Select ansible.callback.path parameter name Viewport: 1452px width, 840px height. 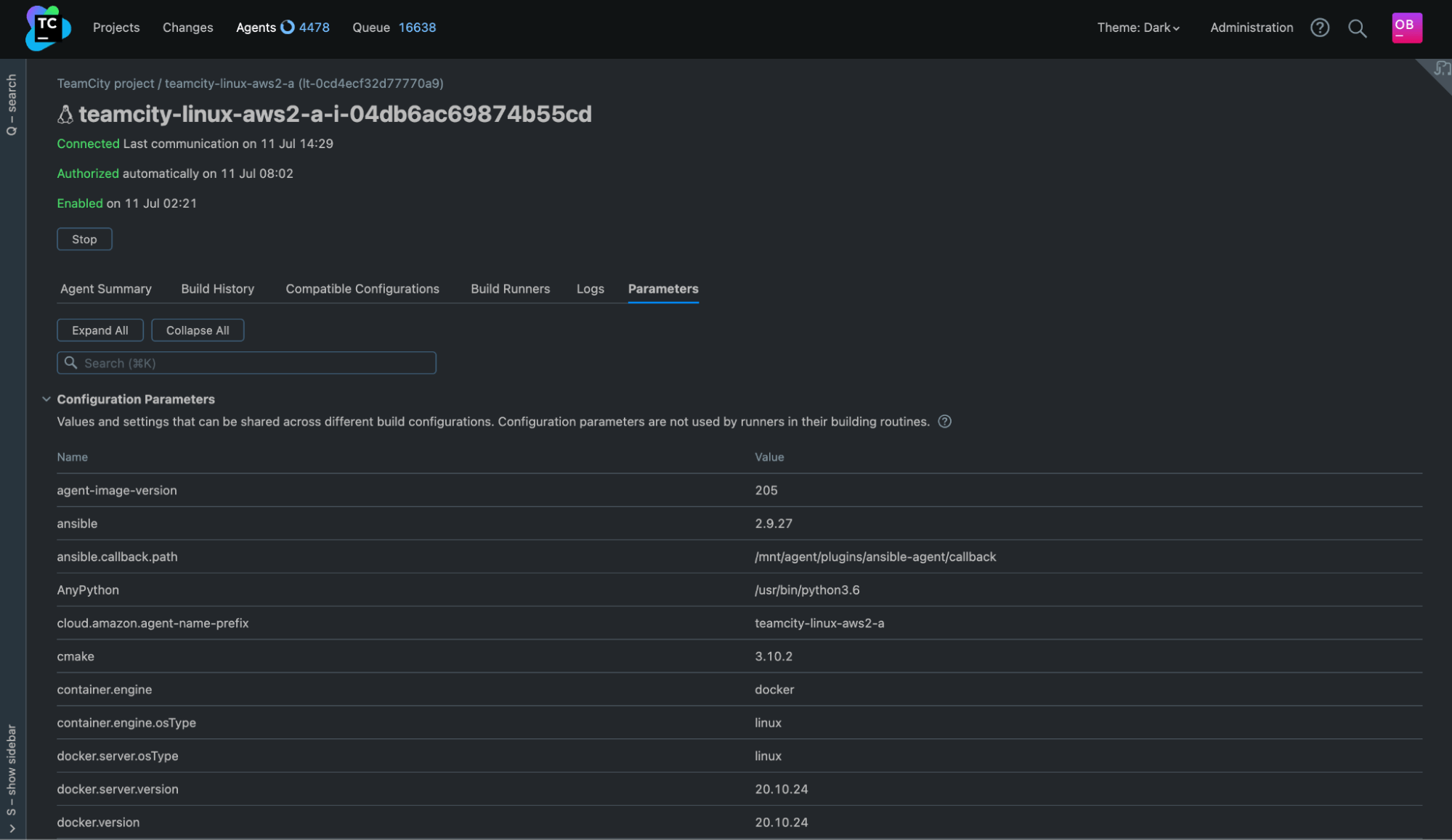click(117, 557)
